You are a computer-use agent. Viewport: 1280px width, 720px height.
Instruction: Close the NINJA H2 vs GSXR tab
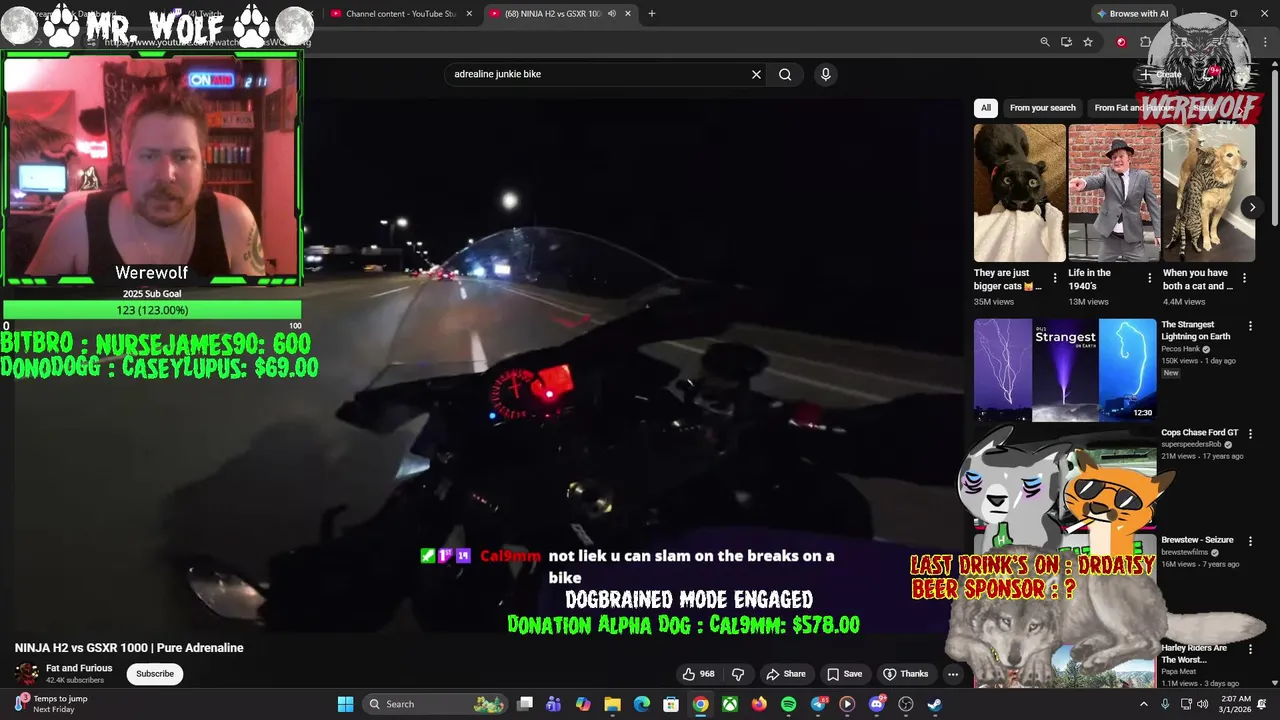628,14
